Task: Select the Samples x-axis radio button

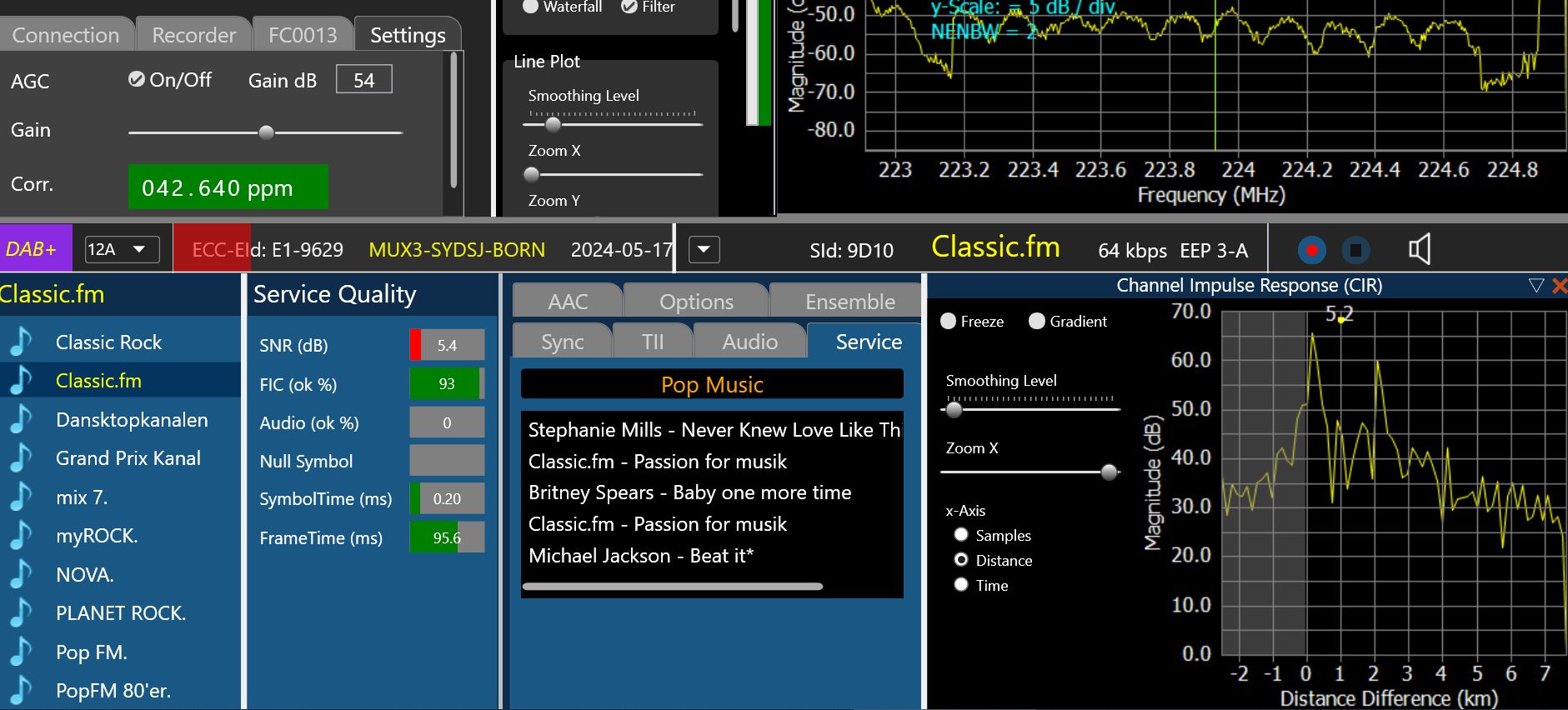Action: [961, 535]
